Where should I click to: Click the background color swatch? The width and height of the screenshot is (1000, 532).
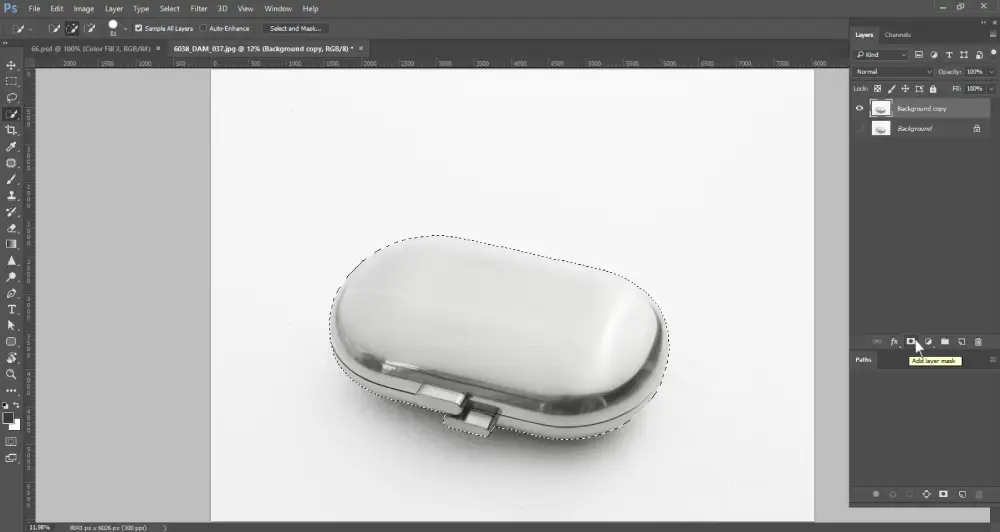(x=16, y=425)
